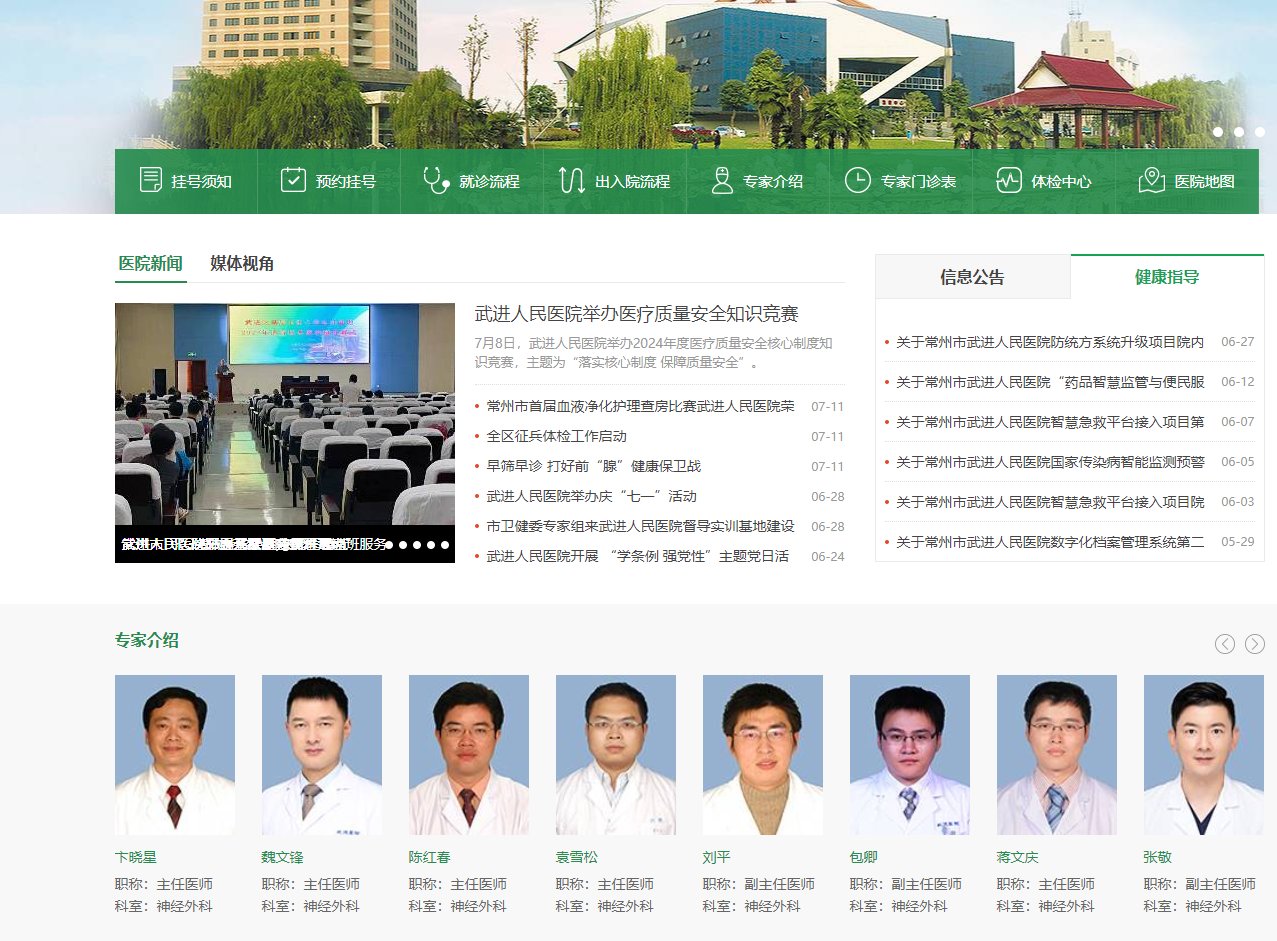Click doctor name 张敬

click(x=1158, y=857)
